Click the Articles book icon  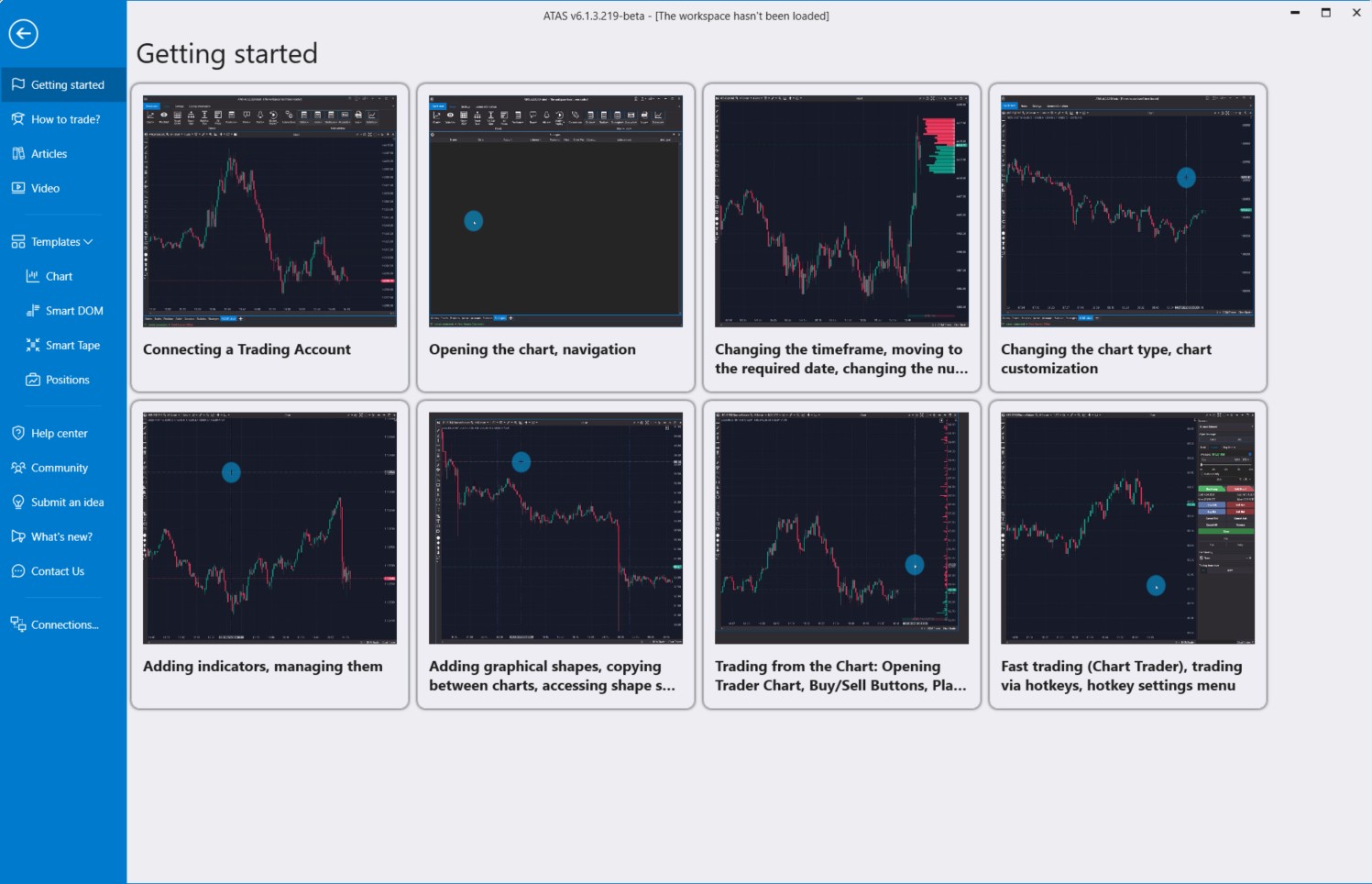(x=18, y=154)
